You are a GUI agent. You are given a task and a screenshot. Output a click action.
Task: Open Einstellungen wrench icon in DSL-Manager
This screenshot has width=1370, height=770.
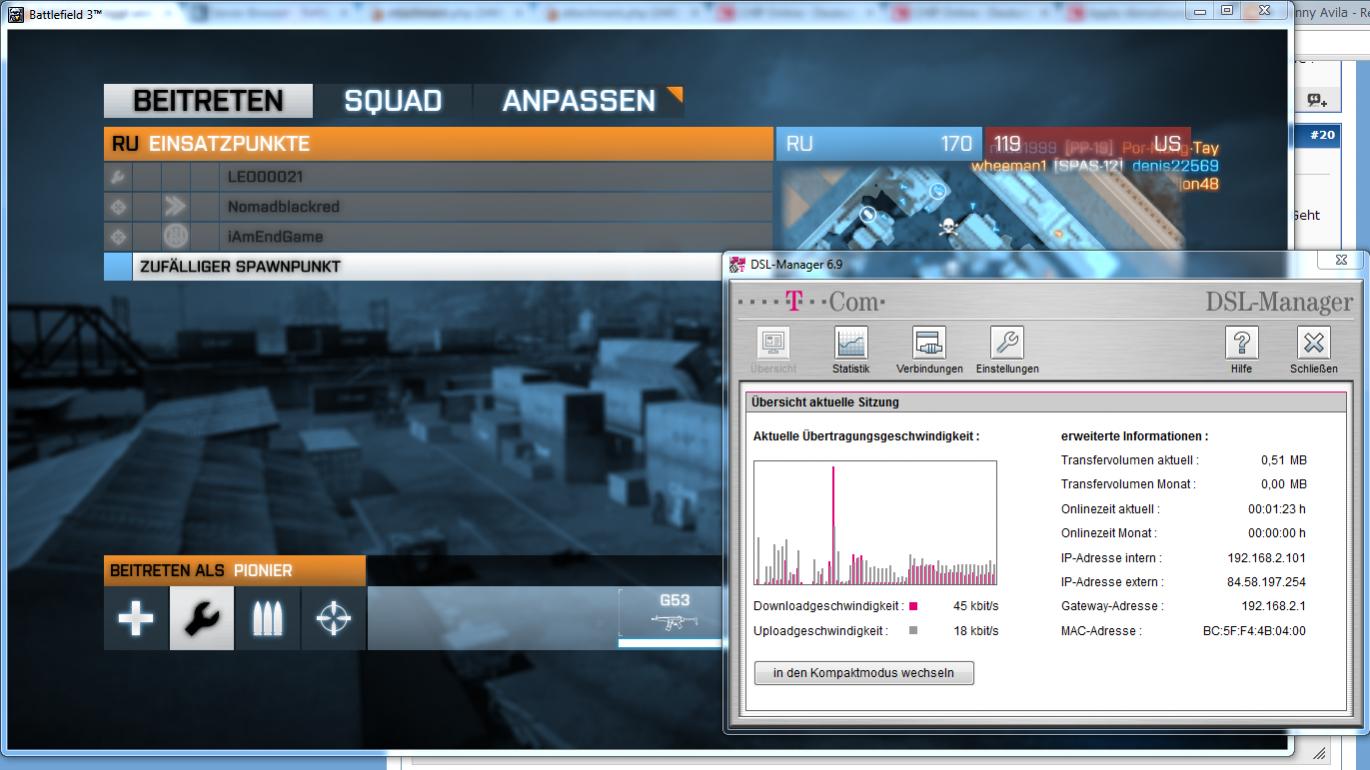pos(1006,343)
